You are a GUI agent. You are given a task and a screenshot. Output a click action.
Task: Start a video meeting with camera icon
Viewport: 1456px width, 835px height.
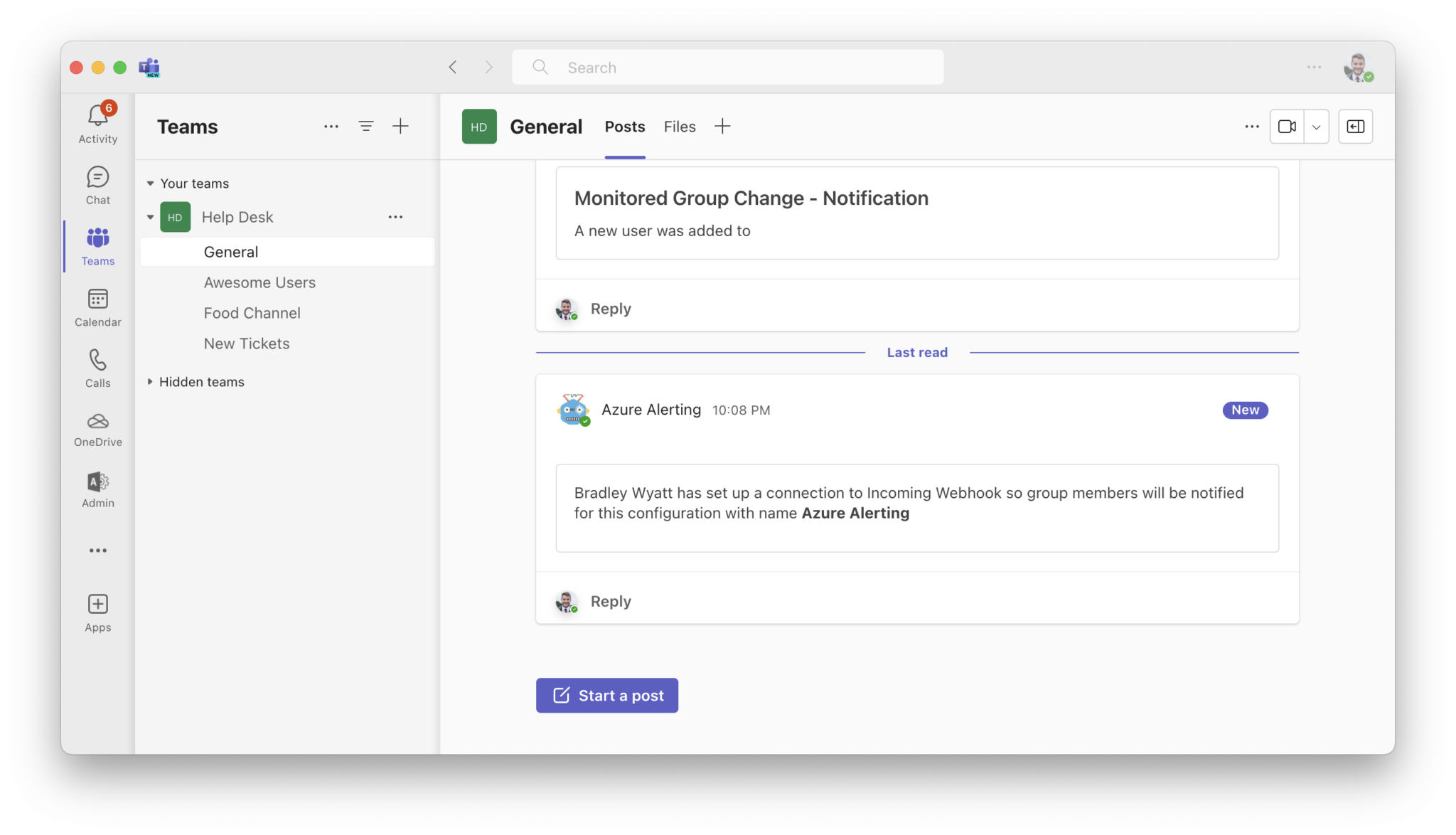tap(1287, 127)
